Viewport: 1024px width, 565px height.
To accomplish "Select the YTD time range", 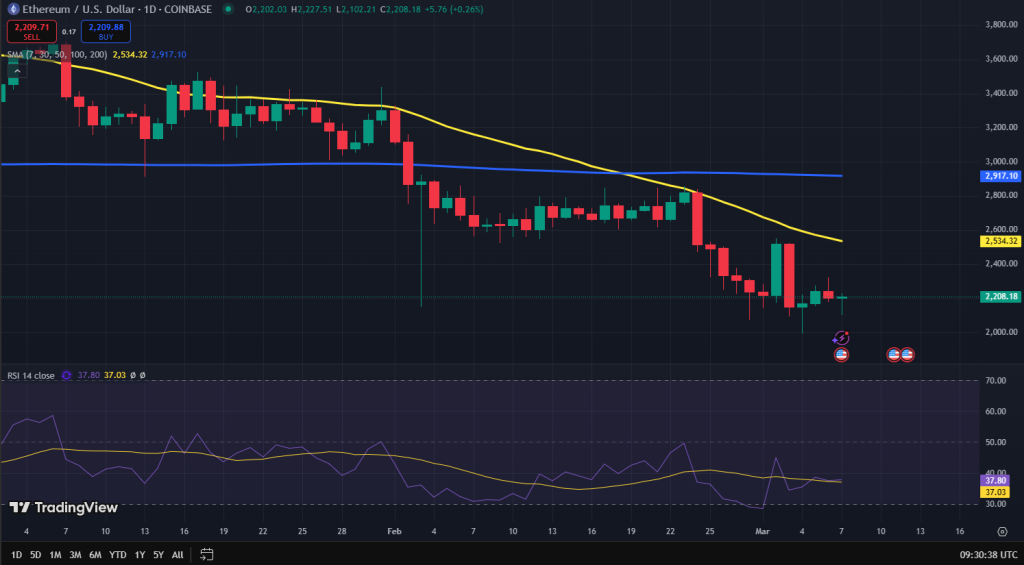I will click(x=118, y=555).
